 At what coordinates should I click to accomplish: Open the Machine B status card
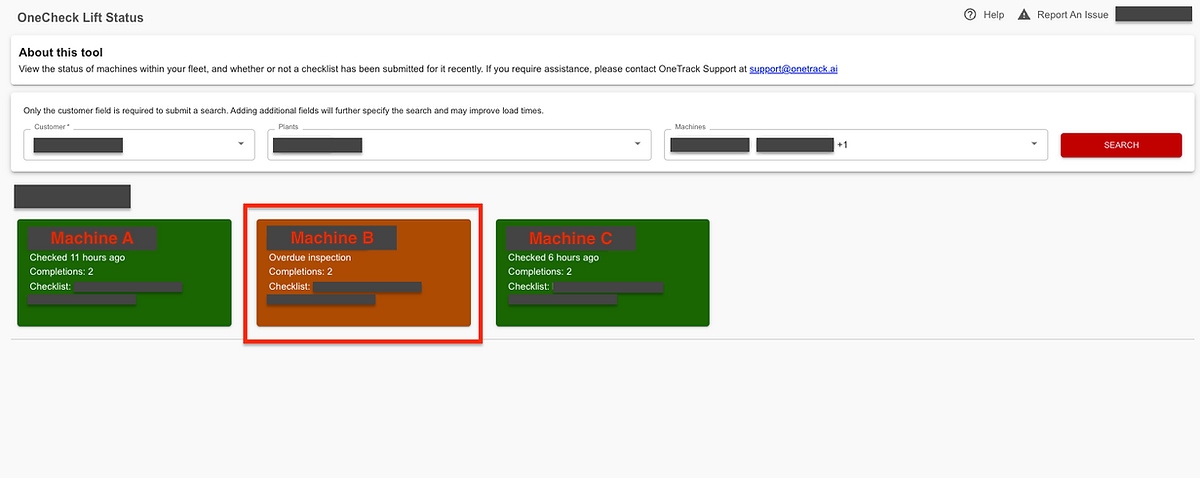(x=363, y=273)
